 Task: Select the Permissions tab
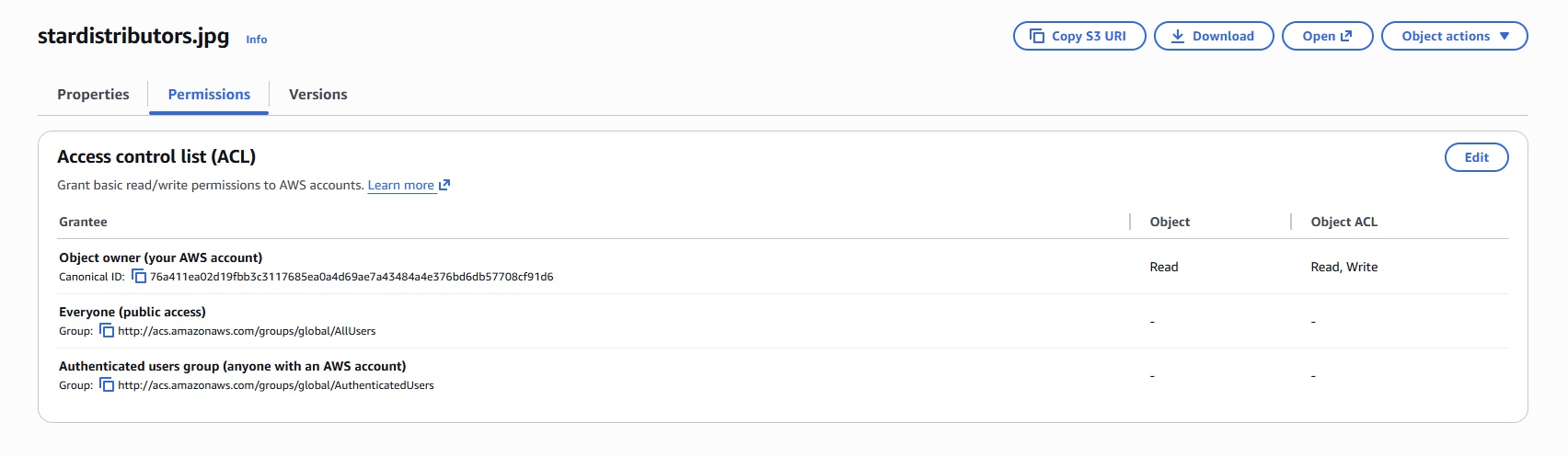coord(209,95)
